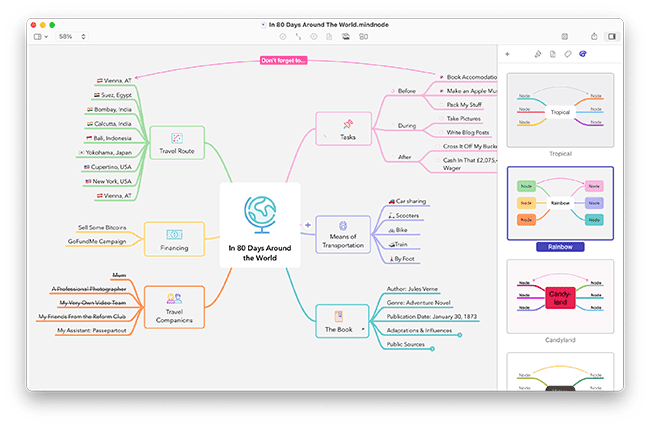
Task: Select the Before progress circle indicator
Action: (x=393, y=91)
